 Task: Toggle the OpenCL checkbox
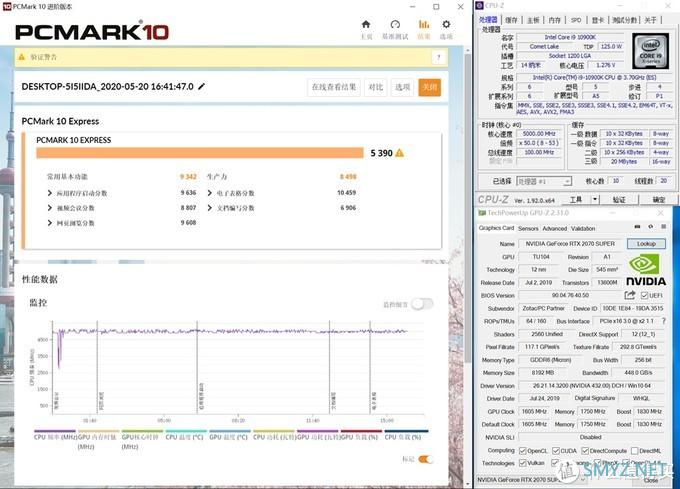[523, 450]
